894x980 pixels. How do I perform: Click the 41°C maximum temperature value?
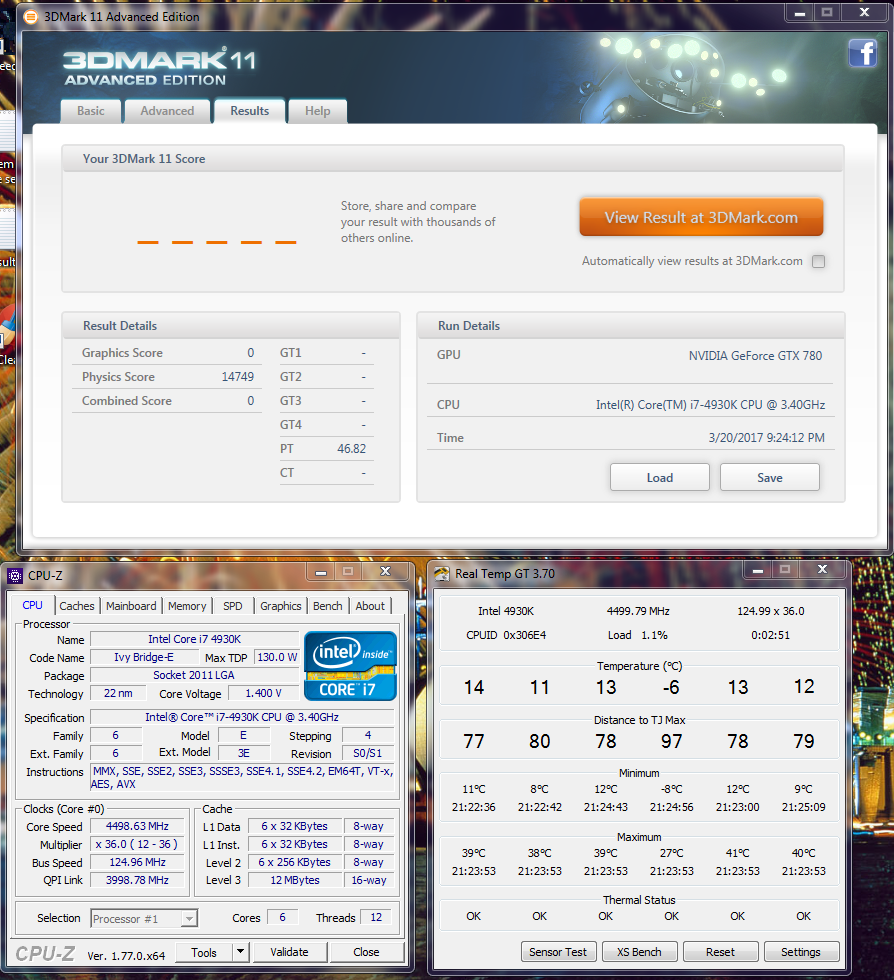[738, 853]
